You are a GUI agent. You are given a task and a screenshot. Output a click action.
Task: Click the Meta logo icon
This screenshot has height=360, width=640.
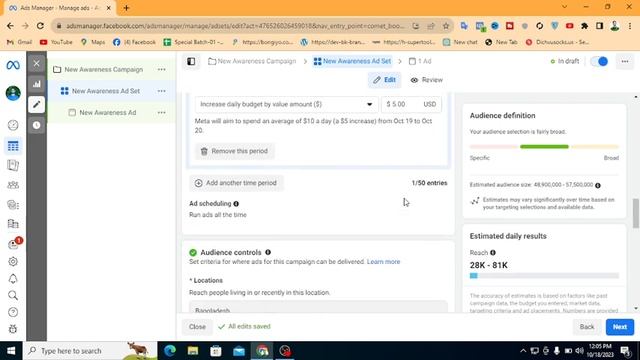coord(13,65)
